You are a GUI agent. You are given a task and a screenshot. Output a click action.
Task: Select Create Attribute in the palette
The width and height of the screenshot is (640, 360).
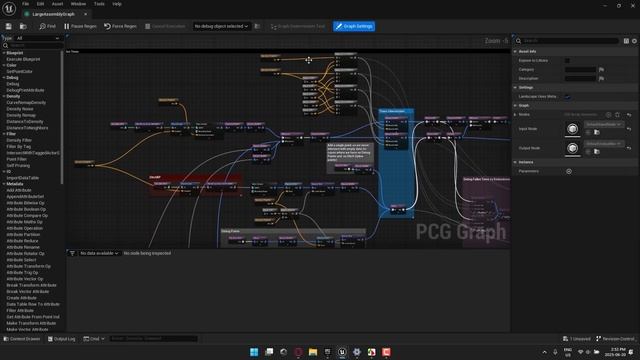click(x=21, y=298)
